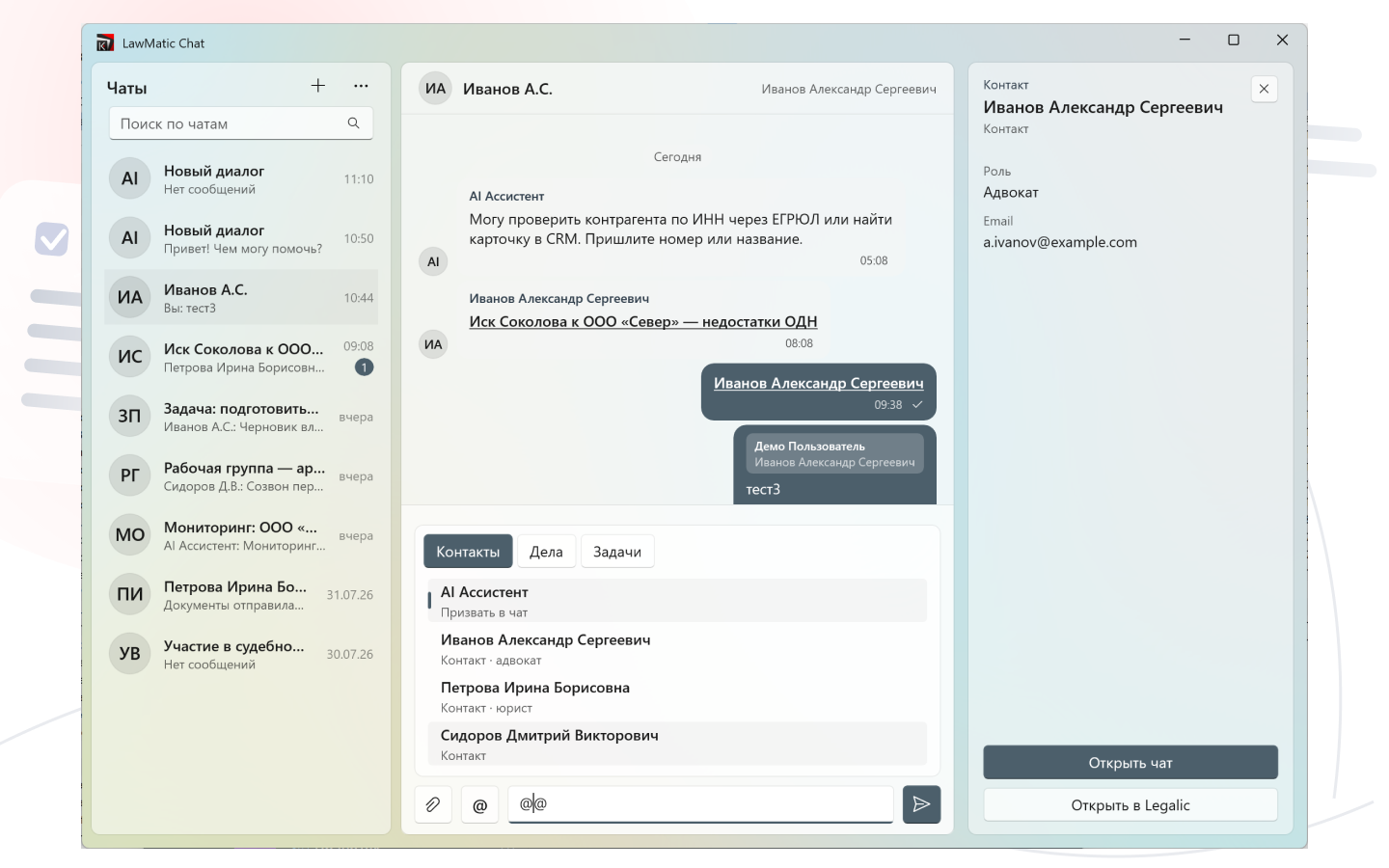The image size is (1389, 868).
Task: Click the email a.ivanov@example.com
Action: pyautogui.click(x=1060, y=242)
